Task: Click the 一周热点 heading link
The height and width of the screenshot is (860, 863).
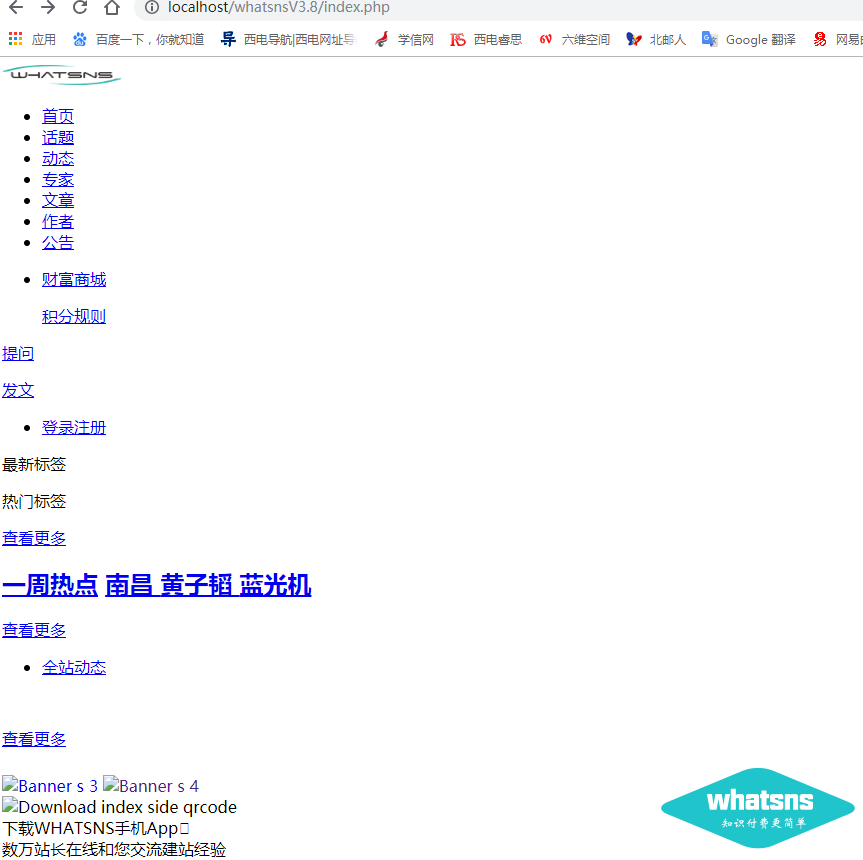Action: [x=50, y=585]
